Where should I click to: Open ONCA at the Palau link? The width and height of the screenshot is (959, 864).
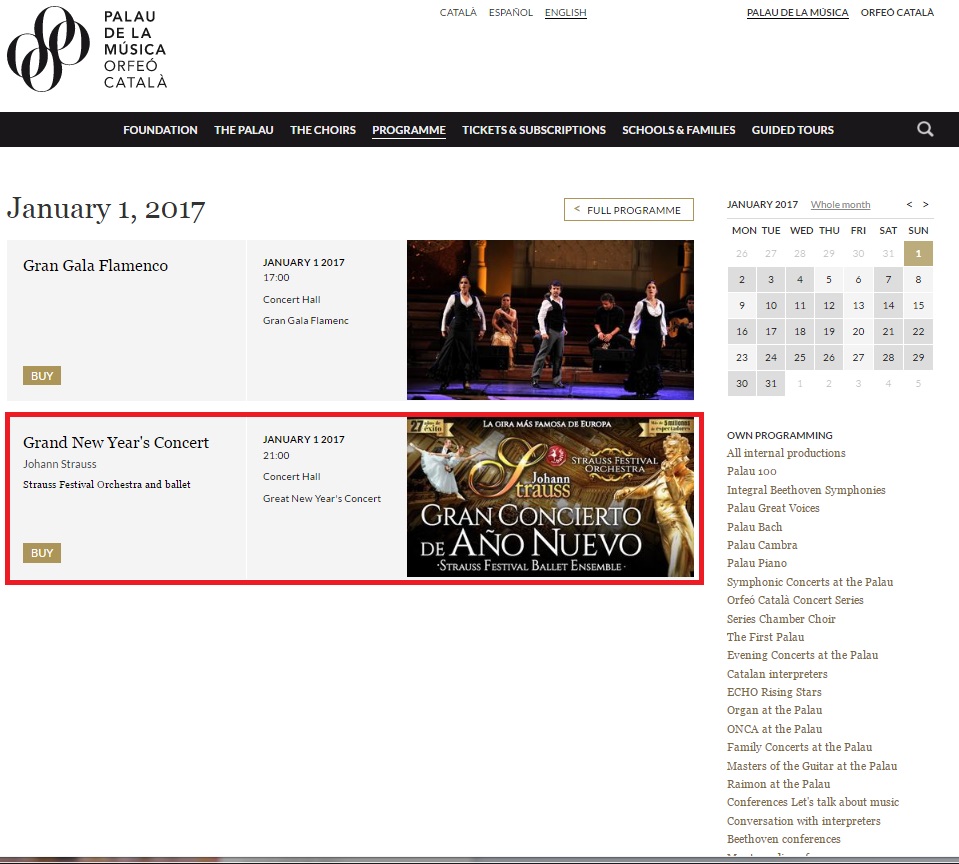(774, 729)
